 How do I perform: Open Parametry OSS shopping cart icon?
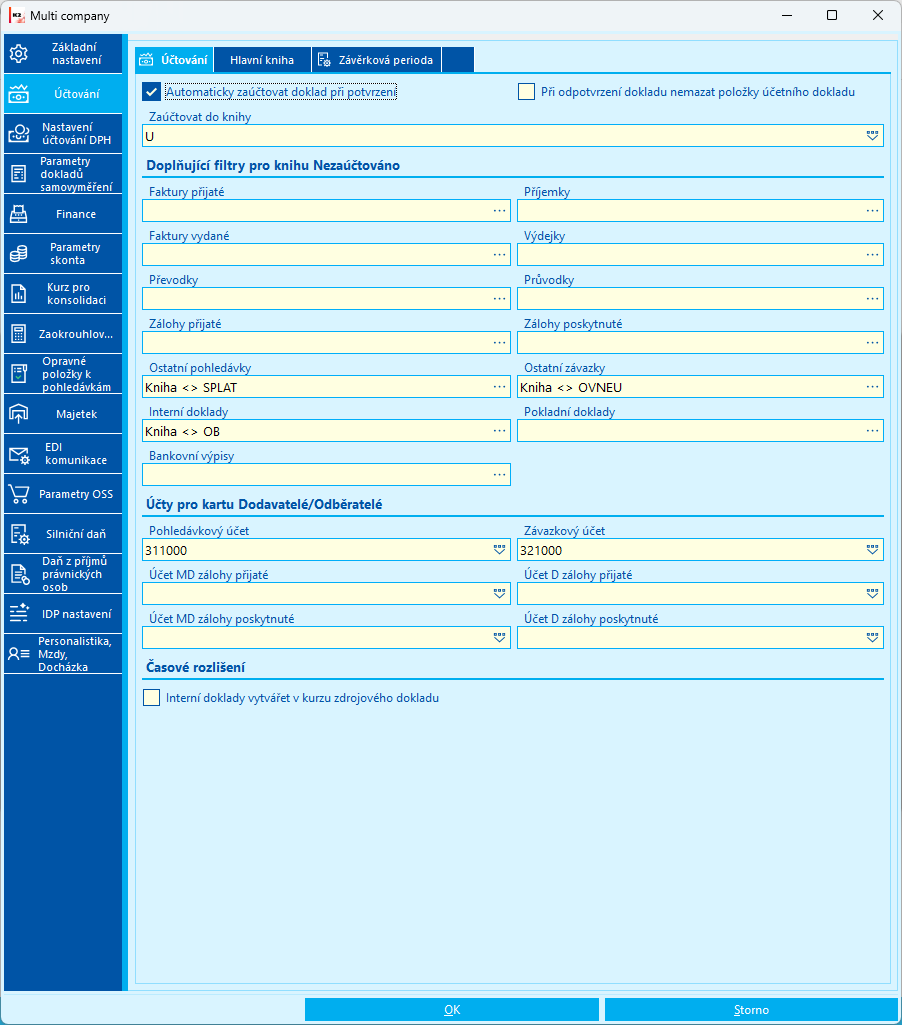click(18, 494)
